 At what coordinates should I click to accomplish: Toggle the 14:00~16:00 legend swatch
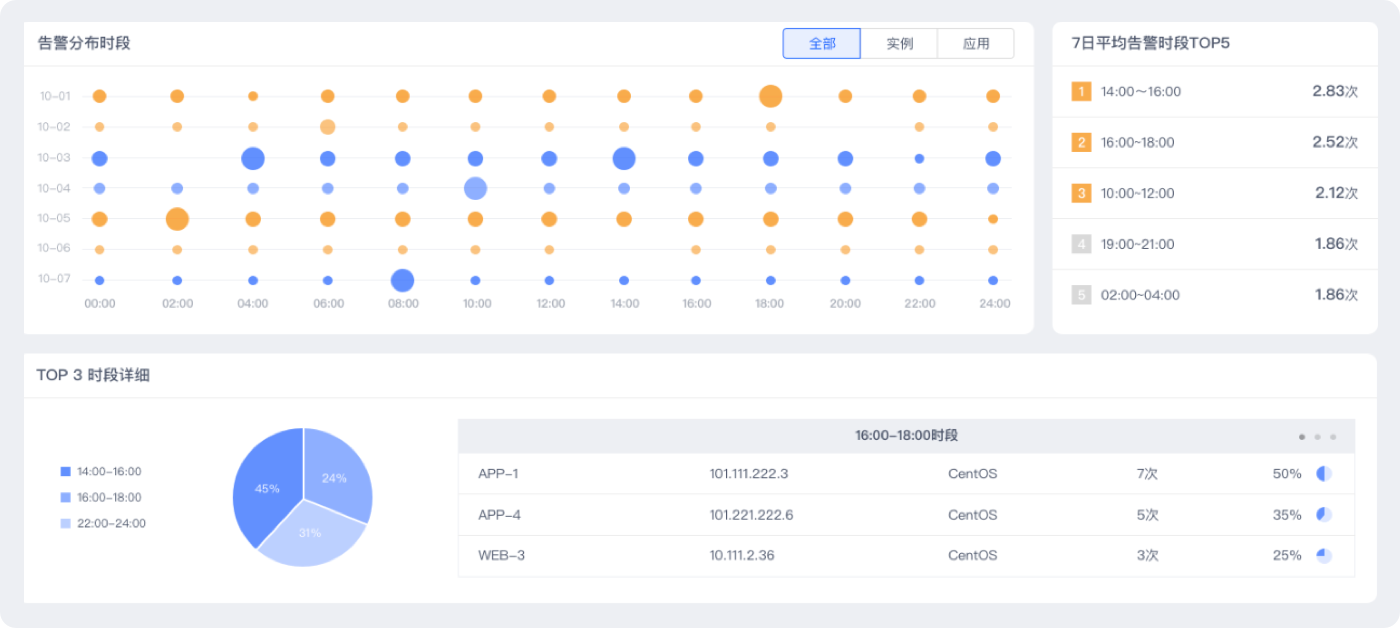pyautogui.click(x=66, y=471)
